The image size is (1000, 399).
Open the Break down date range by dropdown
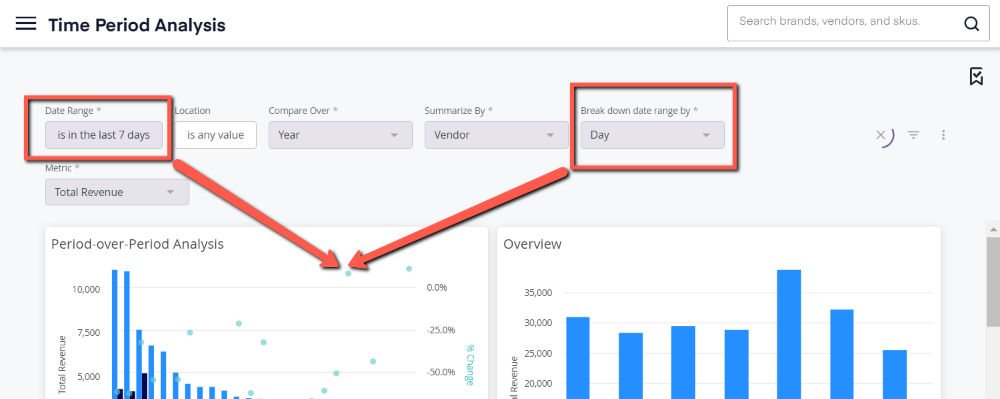652,135
